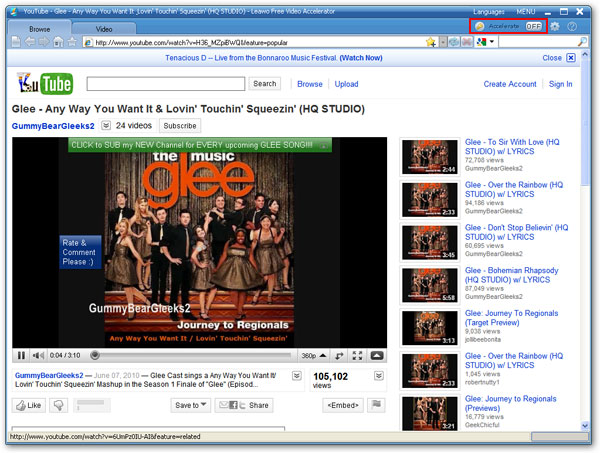Image resolution: width=600 pixels, height=453 pixels.
Task: Switch the video to fullscreen
Action: [x=357, y=356]
